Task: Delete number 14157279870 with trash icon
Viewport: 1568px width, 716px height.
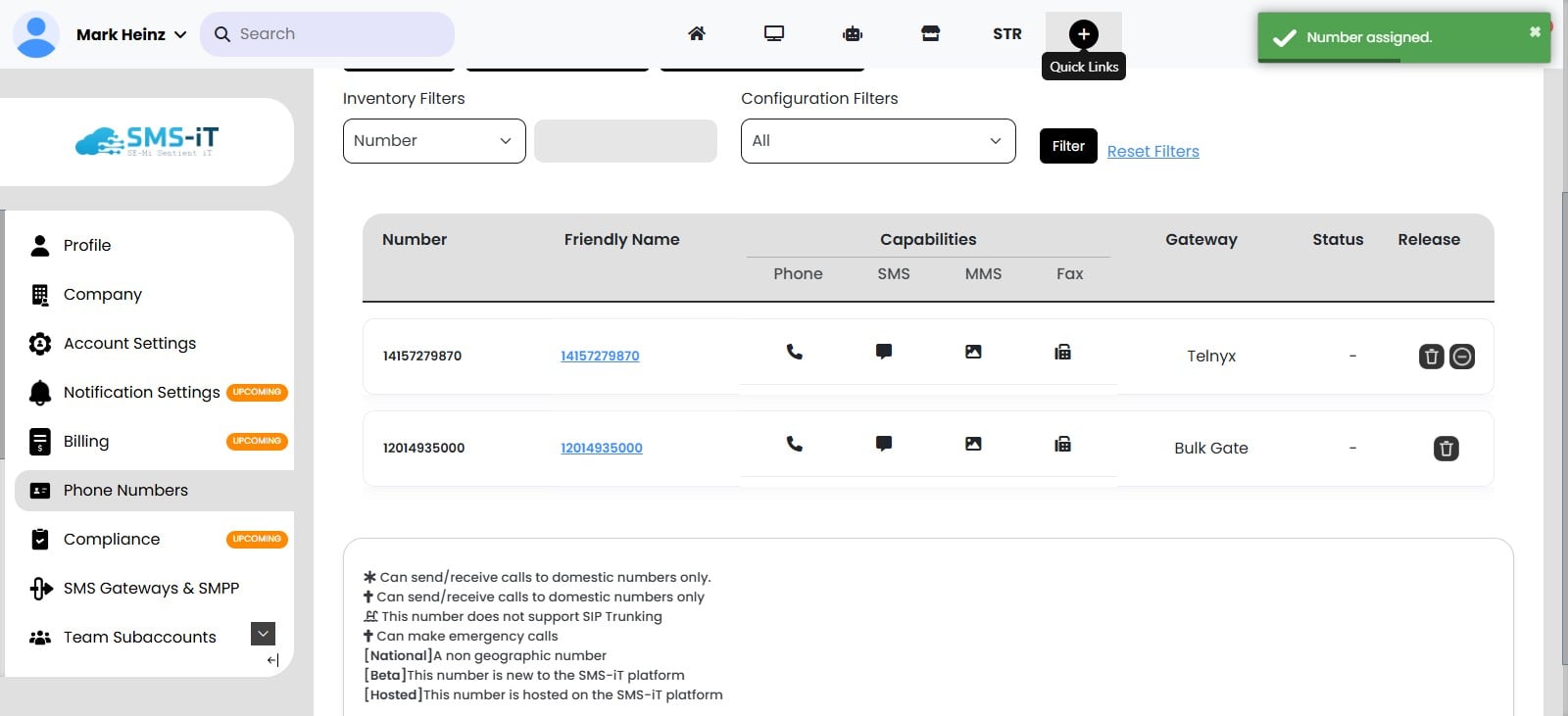Action: (1432, 357)
